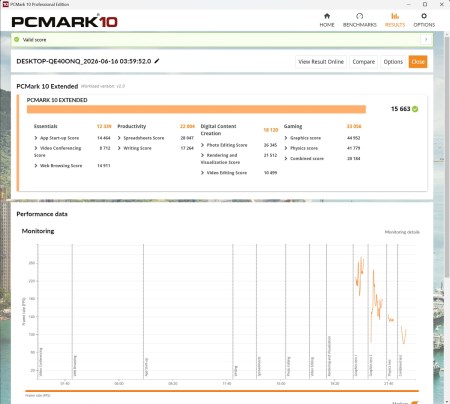450x404 pixels.
Task: Open the Monitoring details link
Action: (x=402, y=232)
